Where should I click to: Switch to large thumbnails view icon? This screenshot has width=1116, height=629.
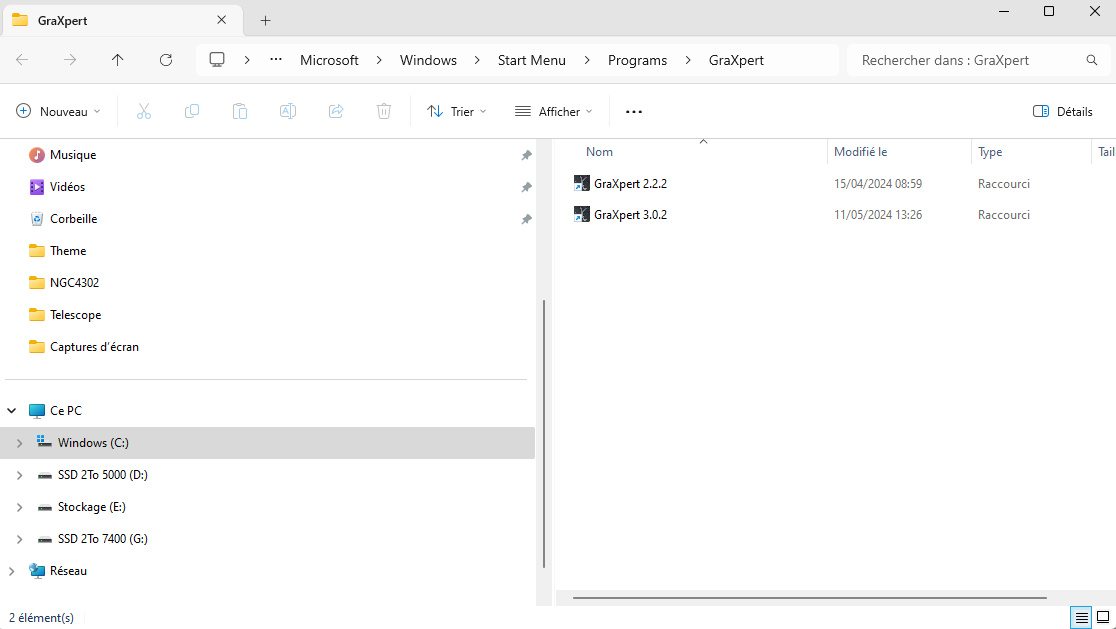[1103, 618]
